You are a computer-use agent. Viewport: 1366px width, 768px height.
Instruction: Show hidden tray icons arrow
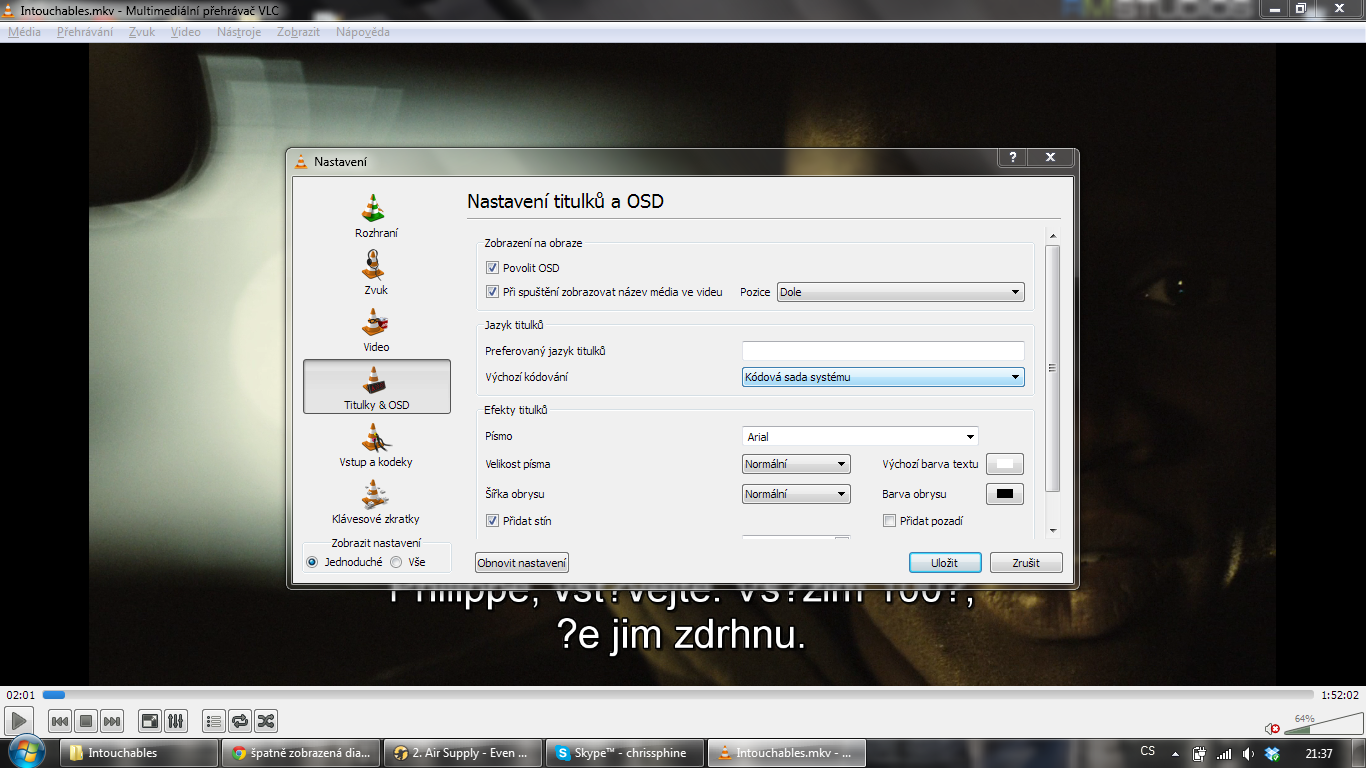[1177, 753]
